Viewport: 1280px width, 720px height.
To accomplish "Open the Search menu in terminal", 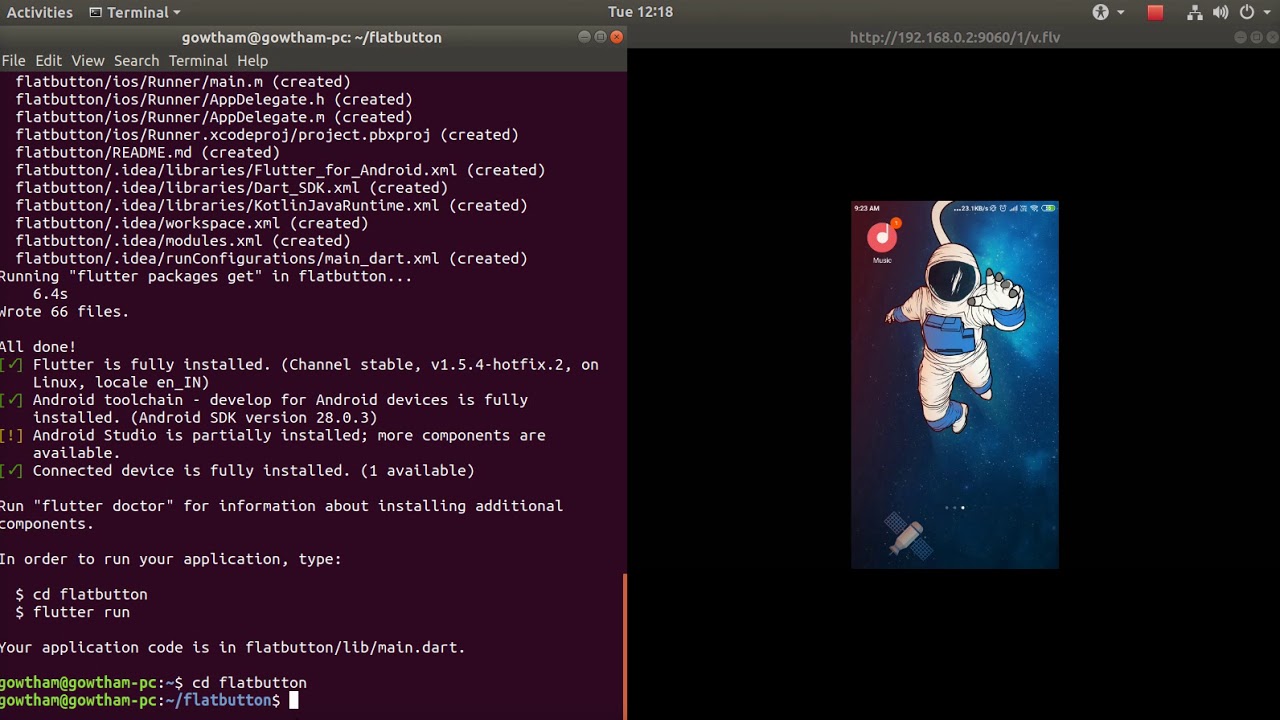I will [x=136, y=61].
